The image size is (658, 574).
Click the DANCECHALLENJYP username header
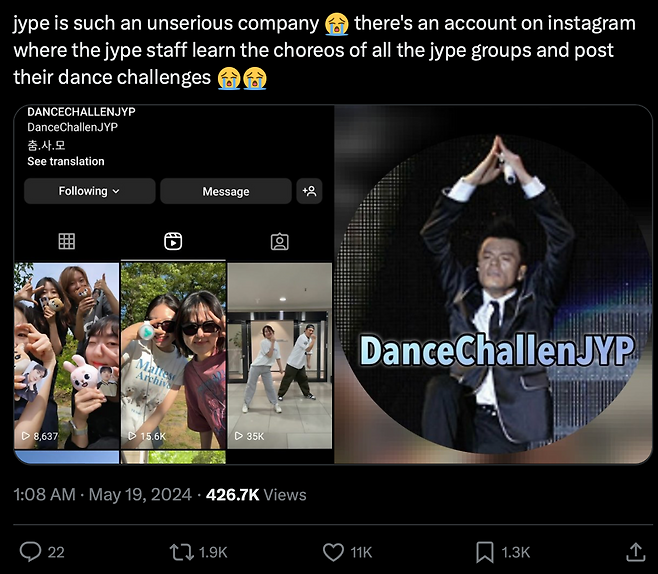coord(82,113)
